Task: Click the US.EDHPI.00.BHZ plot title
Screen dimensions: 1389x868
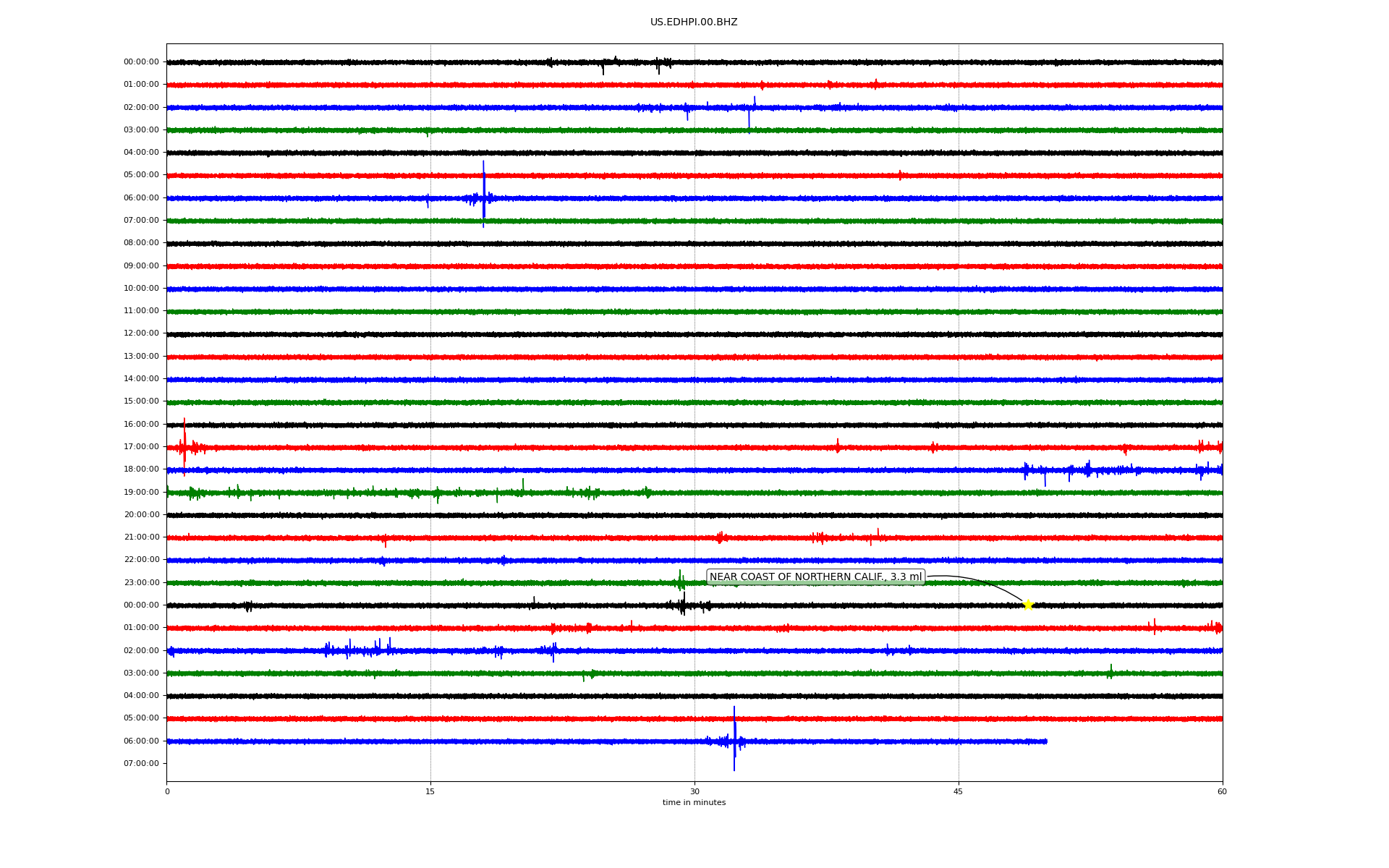Action: click(694, 22)
